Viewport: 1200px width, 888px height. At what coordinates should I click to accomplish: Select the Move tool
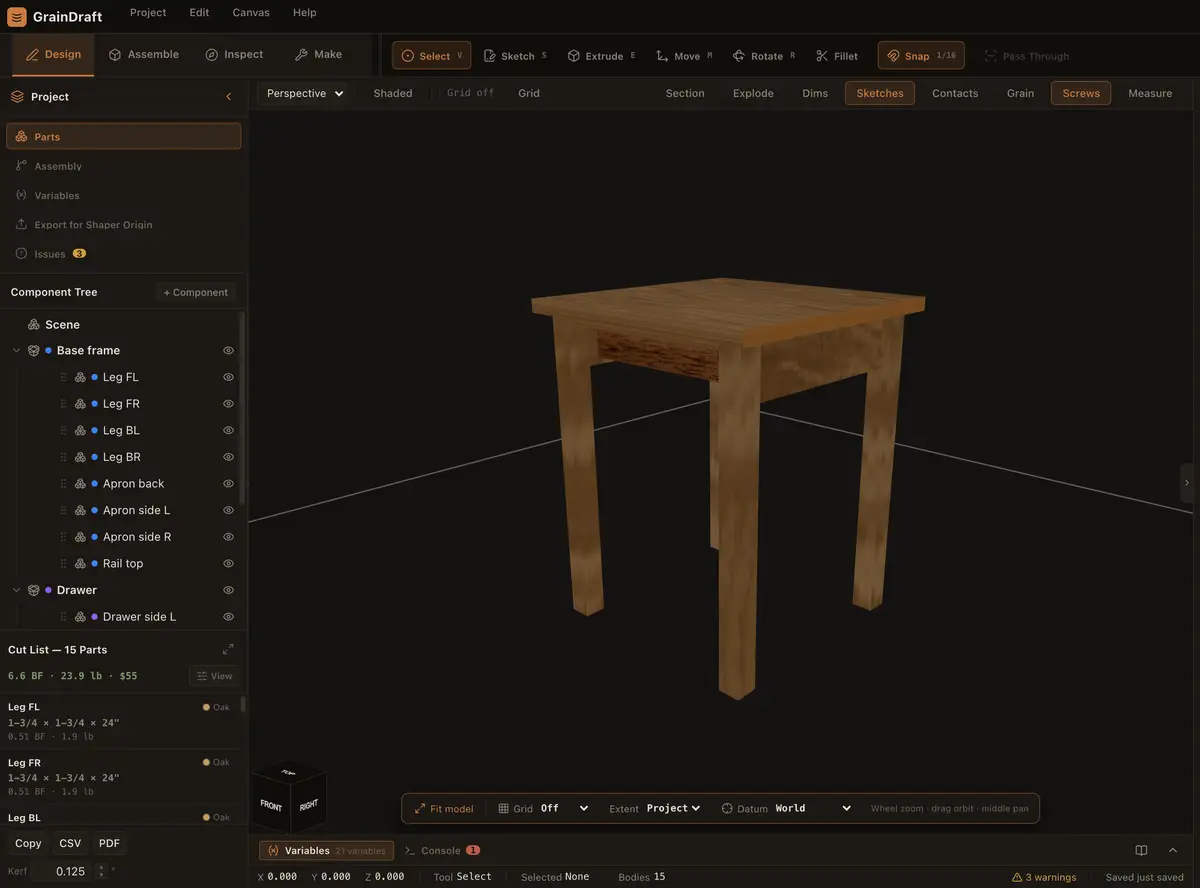click(x=684, y=56)
